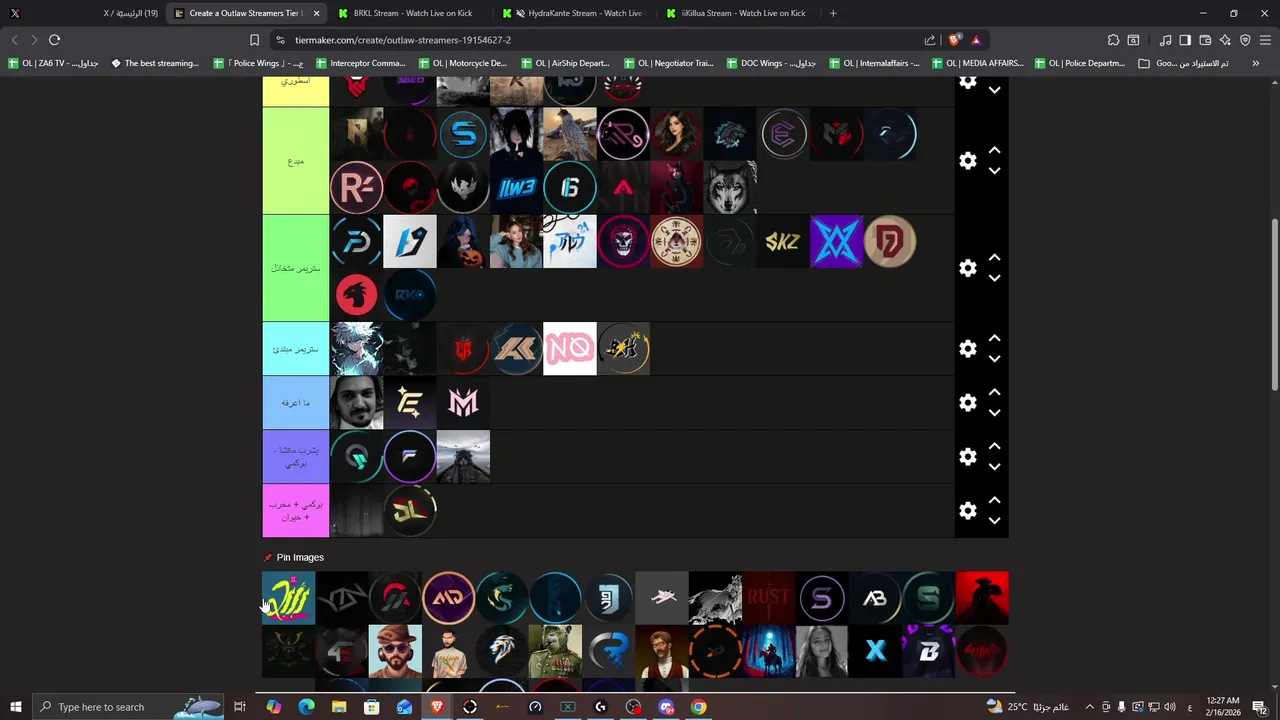Select the pink NO logo image
The image size is (1280, 720).
(x=570, y=349)
